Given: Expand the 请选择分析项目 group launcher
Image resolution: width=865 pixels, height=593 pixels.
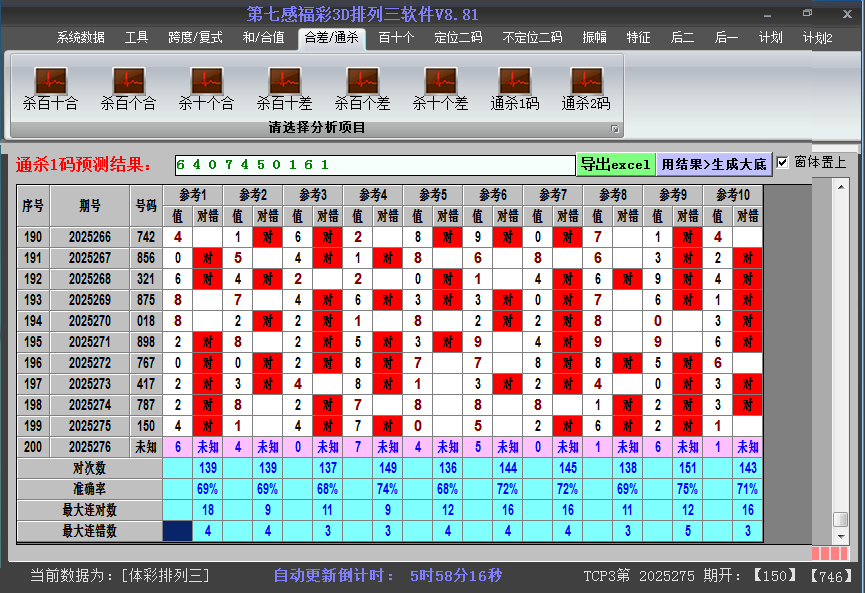Looking at the screenshot, I should [615, 129].
